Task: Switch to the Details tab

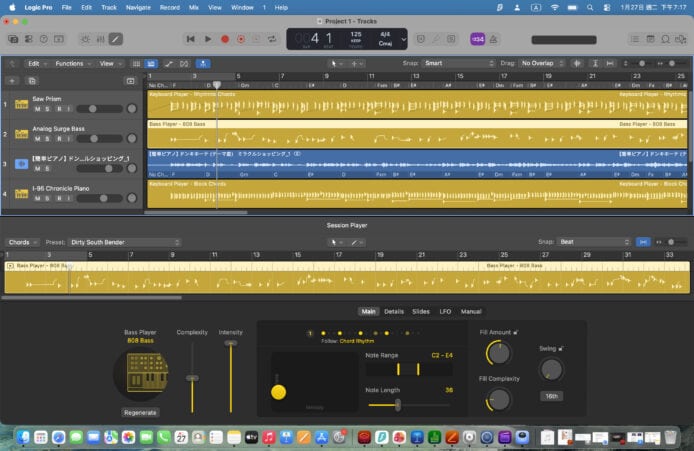Action: [x=394, y=311]
